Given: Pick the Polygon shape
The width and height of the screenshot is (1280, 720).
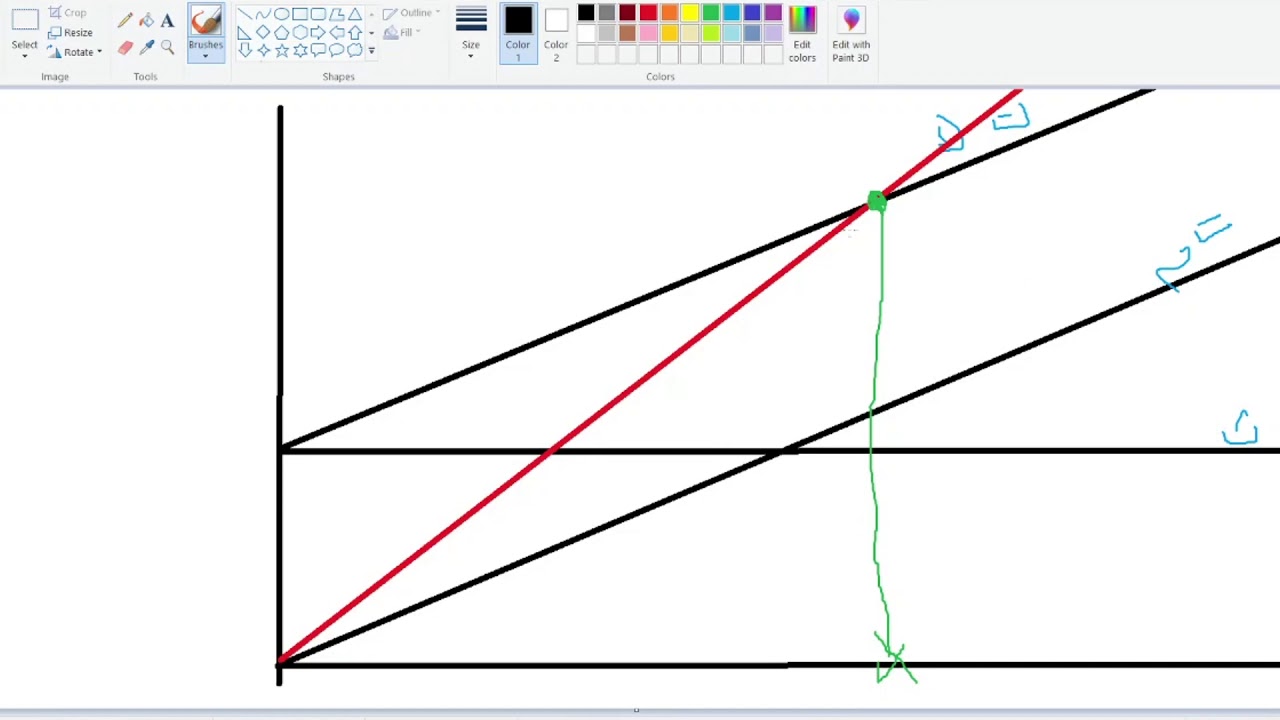Looking at the screenshot, I should point(337,14).
